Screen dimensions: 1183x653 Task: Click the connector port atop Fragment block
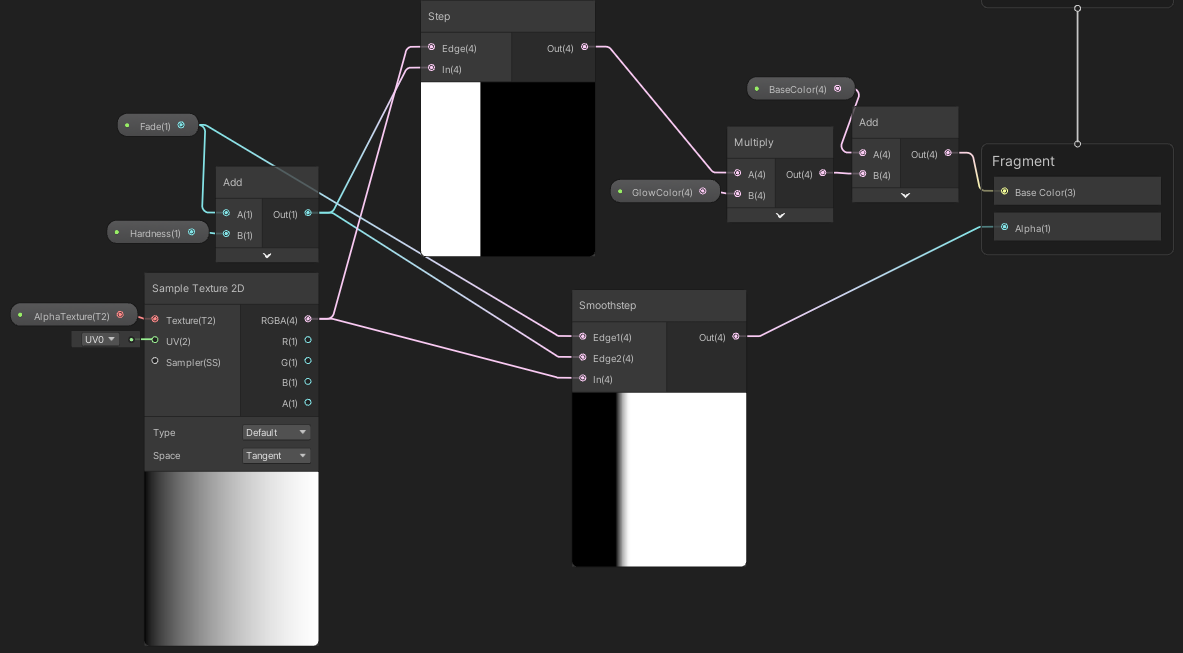[x=1077, y=143]
